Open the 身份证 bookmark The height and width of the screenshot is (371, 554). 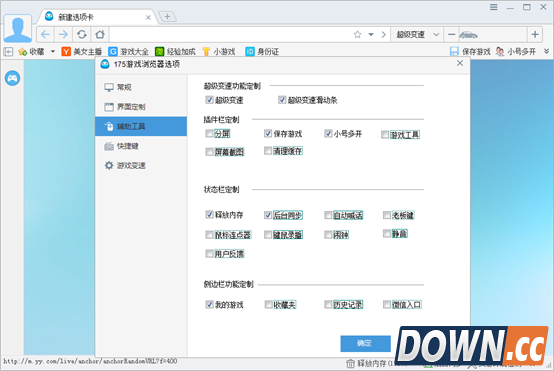point(262,52)
